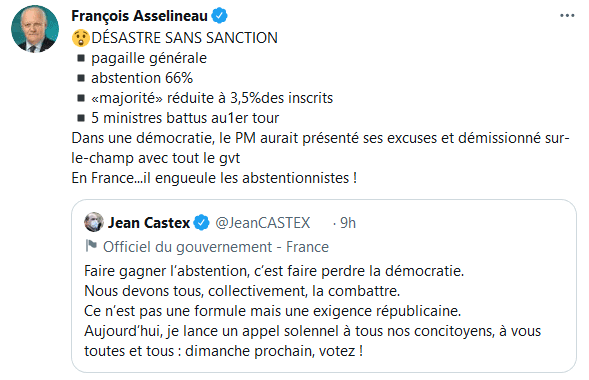
Task: Open the @JeanCASTEX handle
Action: (x=263, y=223)
